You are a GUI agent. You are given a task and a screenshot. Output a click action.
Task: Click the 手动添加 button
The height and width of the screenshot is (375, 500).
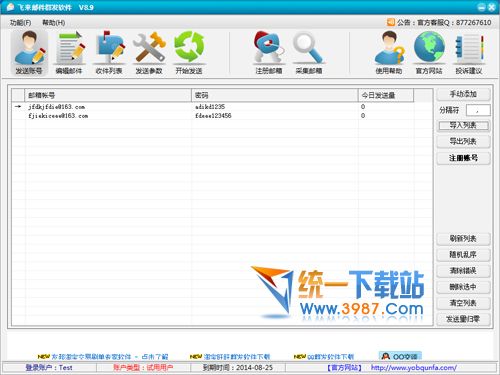click(463, 94)
